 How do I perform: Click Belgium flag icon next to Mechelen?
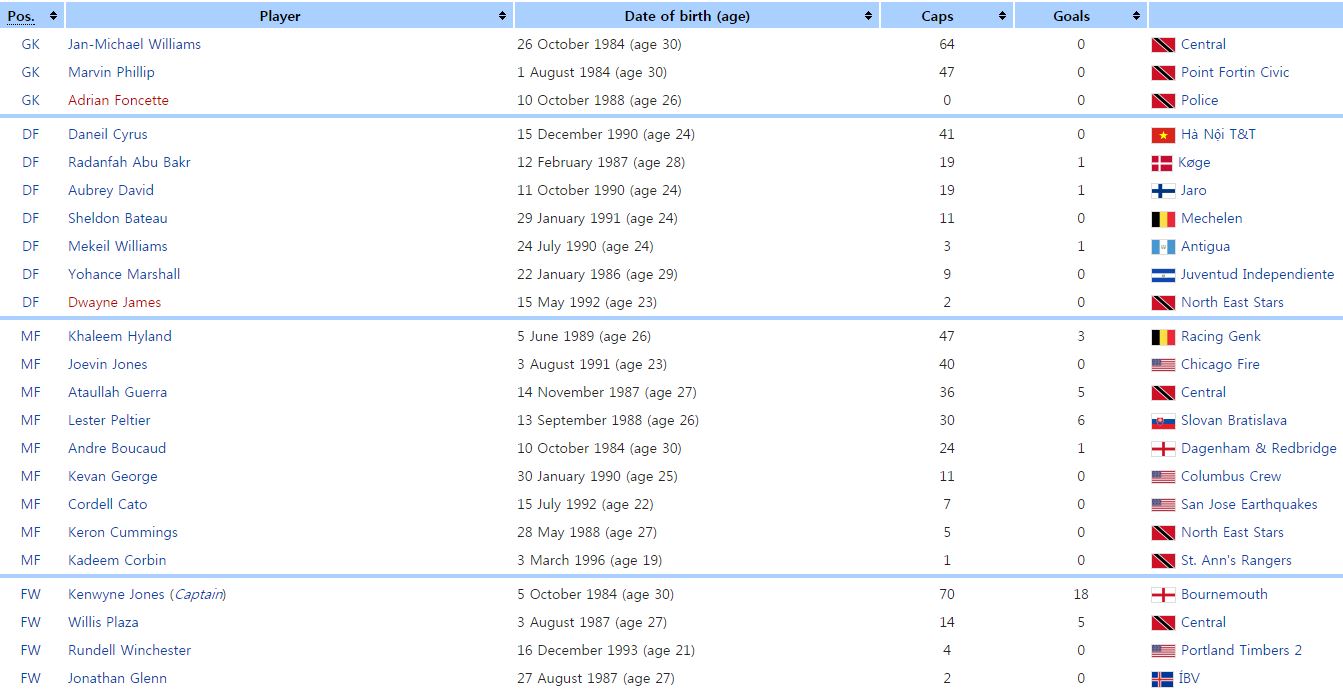coord(1163,219)
